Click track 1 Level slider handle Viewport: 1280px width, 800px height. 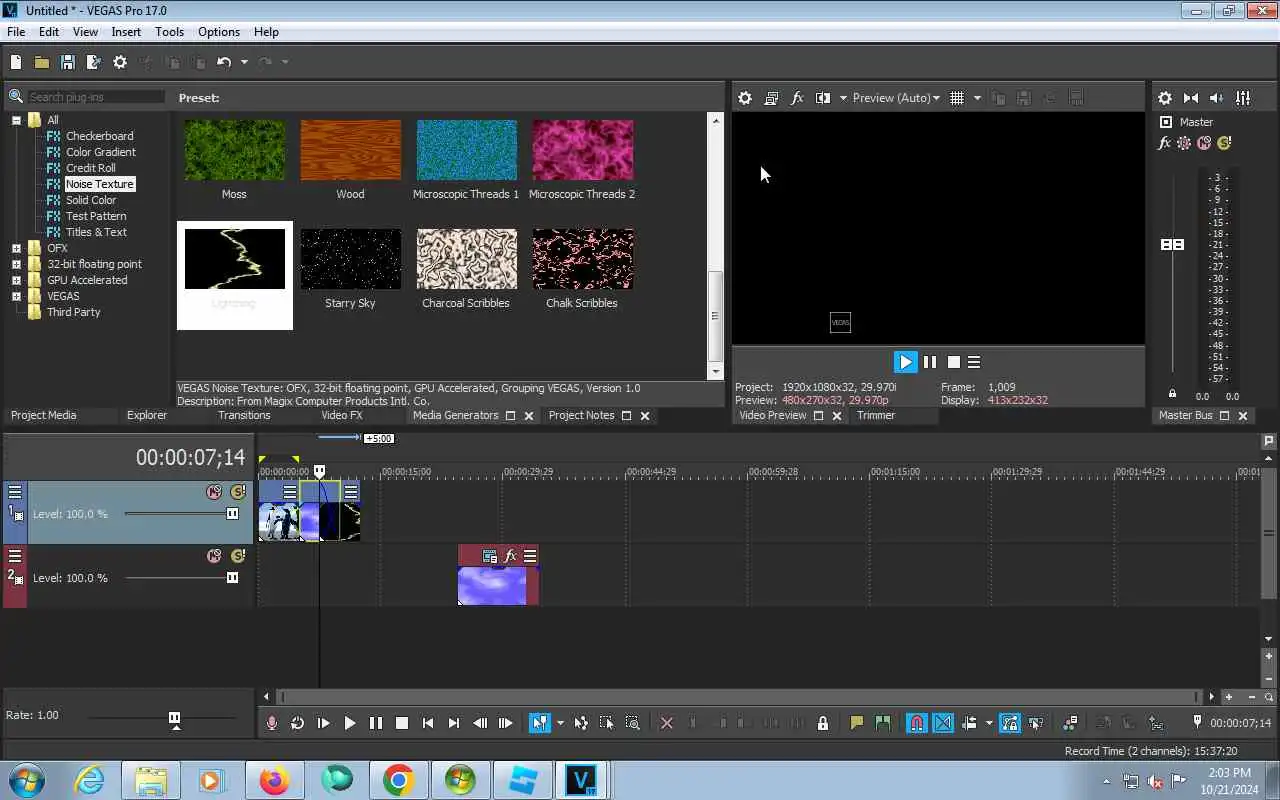click(232, 514)
